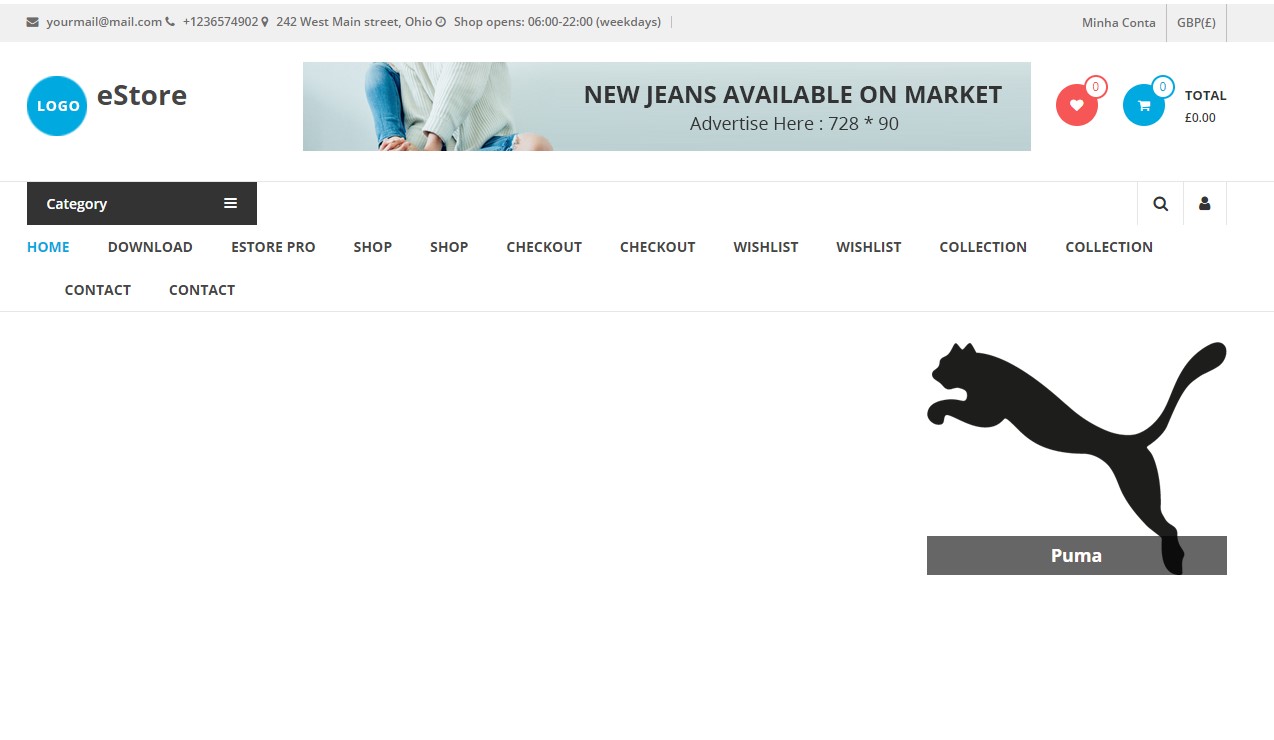1274x740 pixels.
Task: Click the +1236574902 phone number
Action: [x=220, y=22]
